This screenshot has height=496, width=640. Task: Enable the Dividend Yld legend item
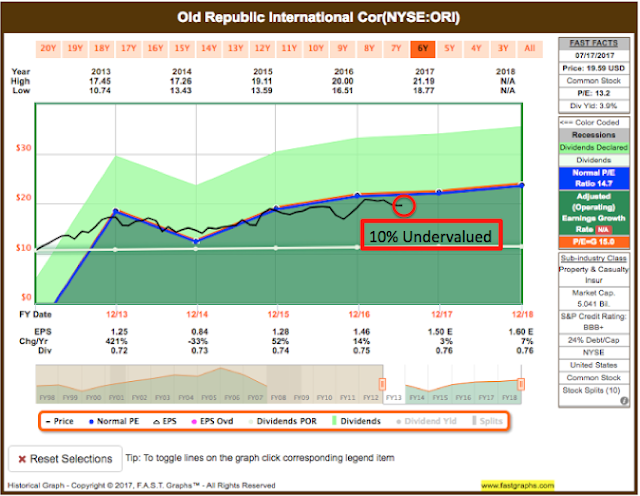point(427,421)
